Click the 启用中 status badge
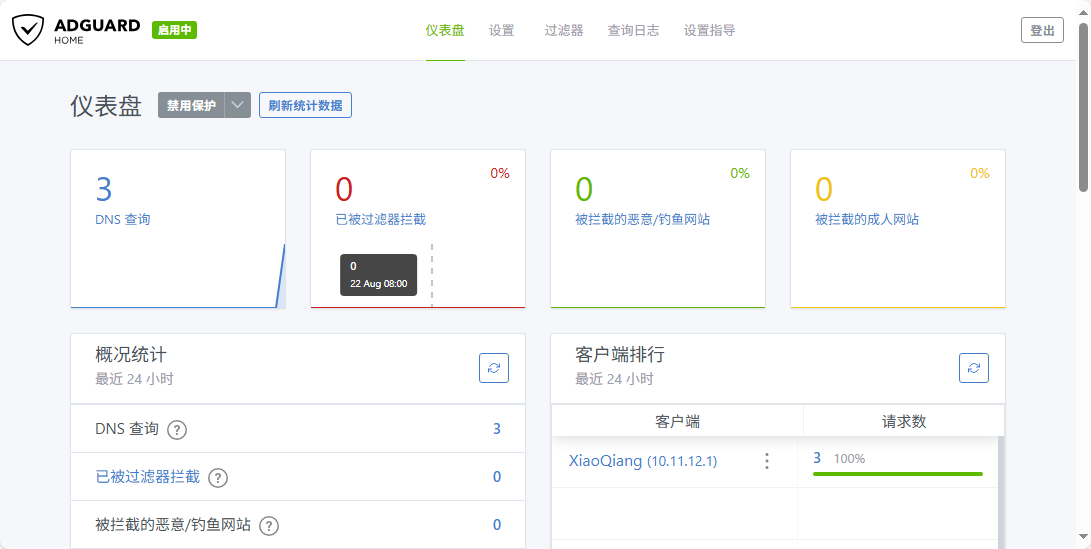 point(175,30)
